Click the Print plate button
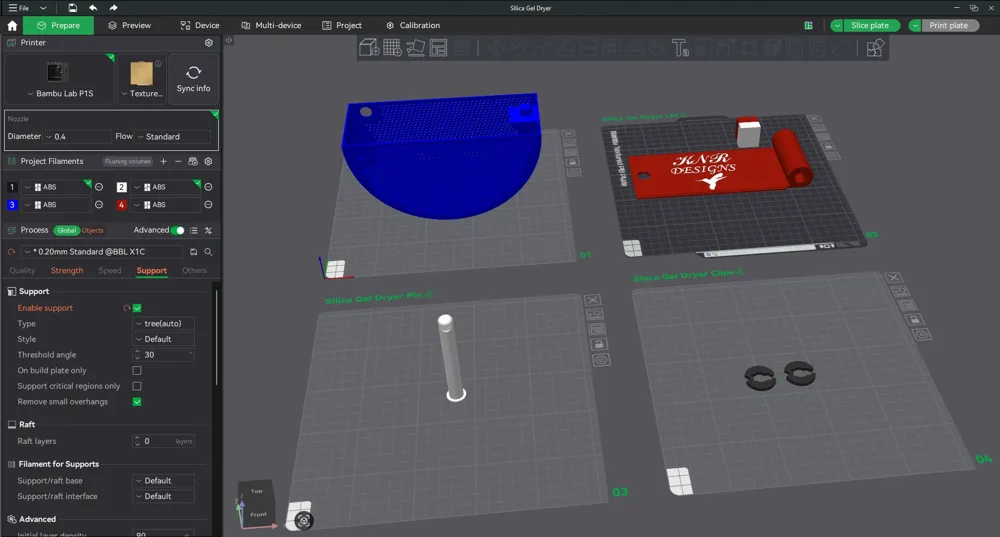 coord(948,26)
